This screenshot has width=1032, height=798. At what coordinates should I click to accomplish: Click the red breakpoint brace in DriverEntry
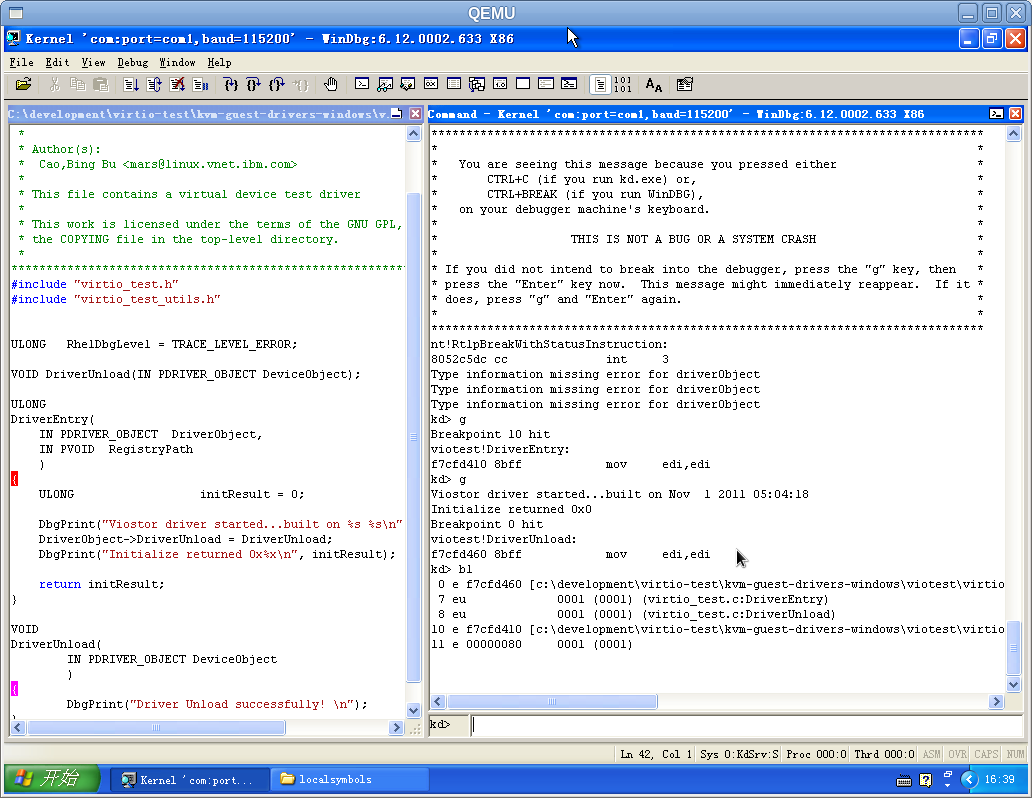pos(14,479)
